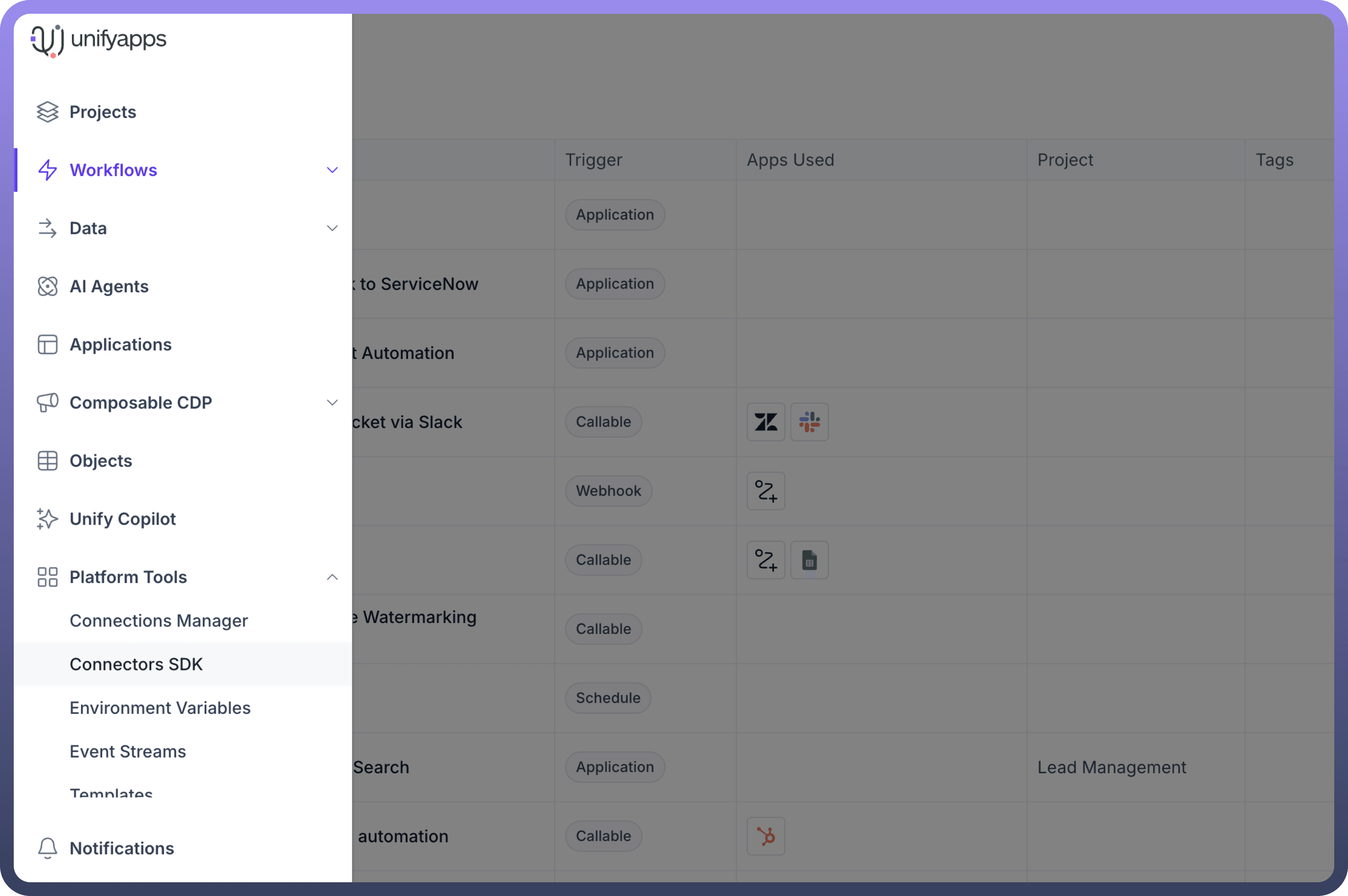This screenshot has height=896, width=1348.
Task: Click the HubSpot app icon
Action: pos(766,836)
